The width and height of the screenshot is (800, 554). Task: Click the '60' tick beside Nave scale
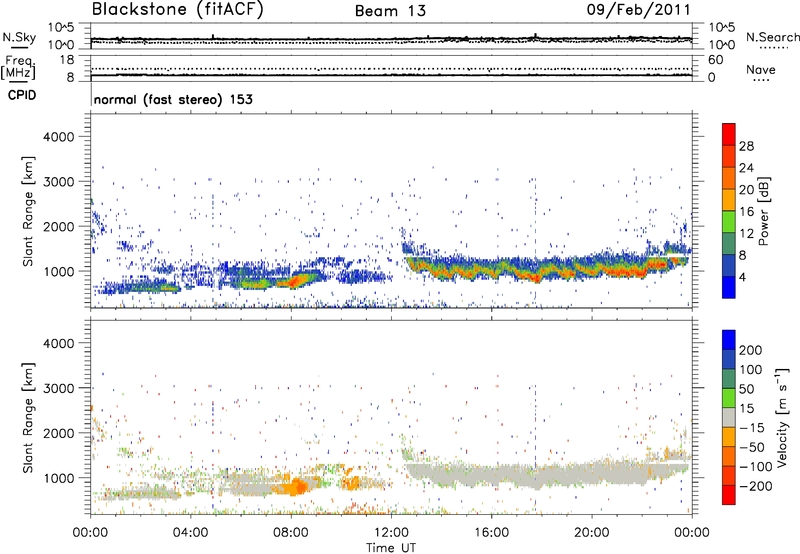point(716,60)
